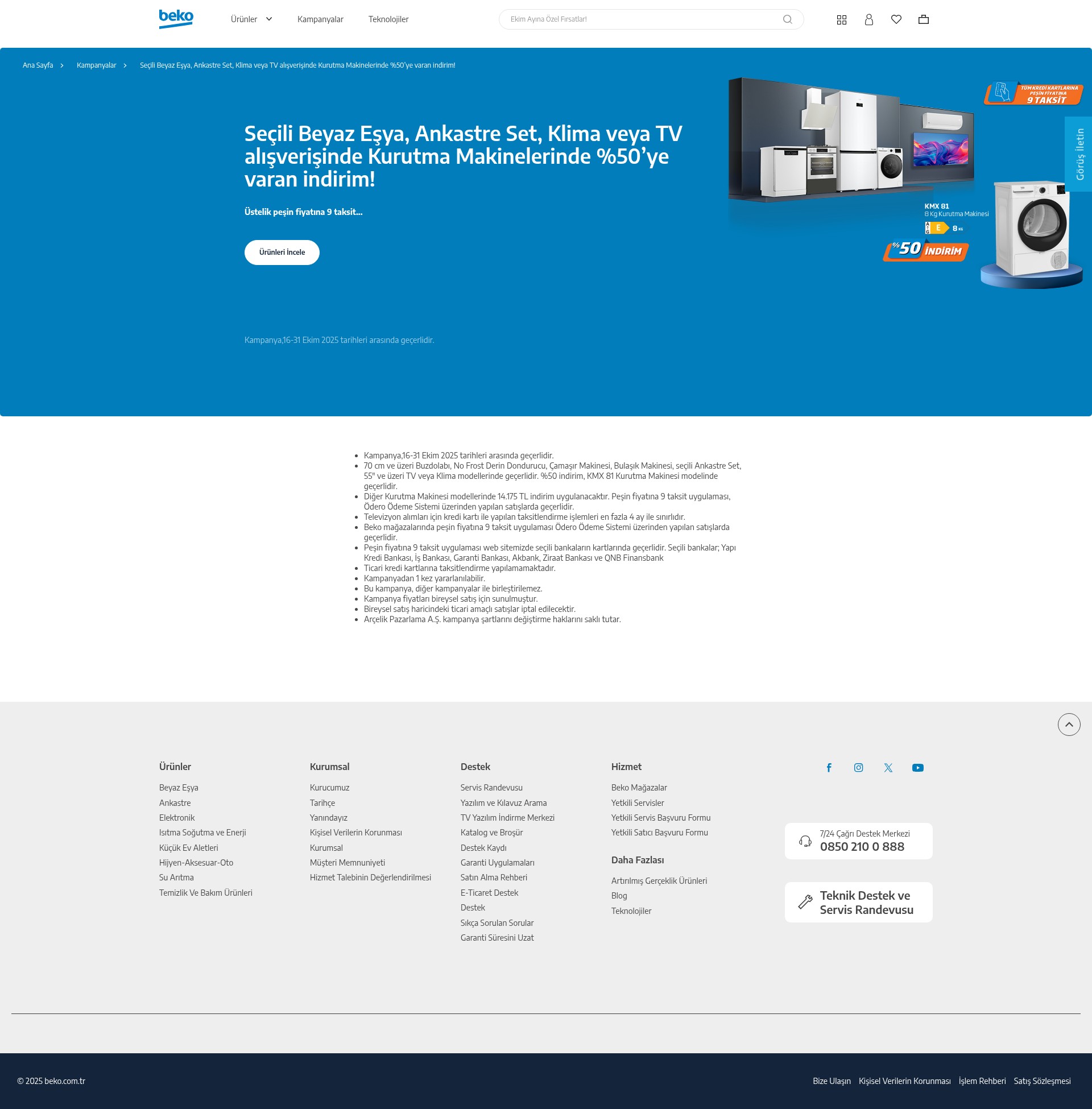Open Katalog ve Broşür link
This screenshot has width=1092, height=1109.
[x=491, y=833]
